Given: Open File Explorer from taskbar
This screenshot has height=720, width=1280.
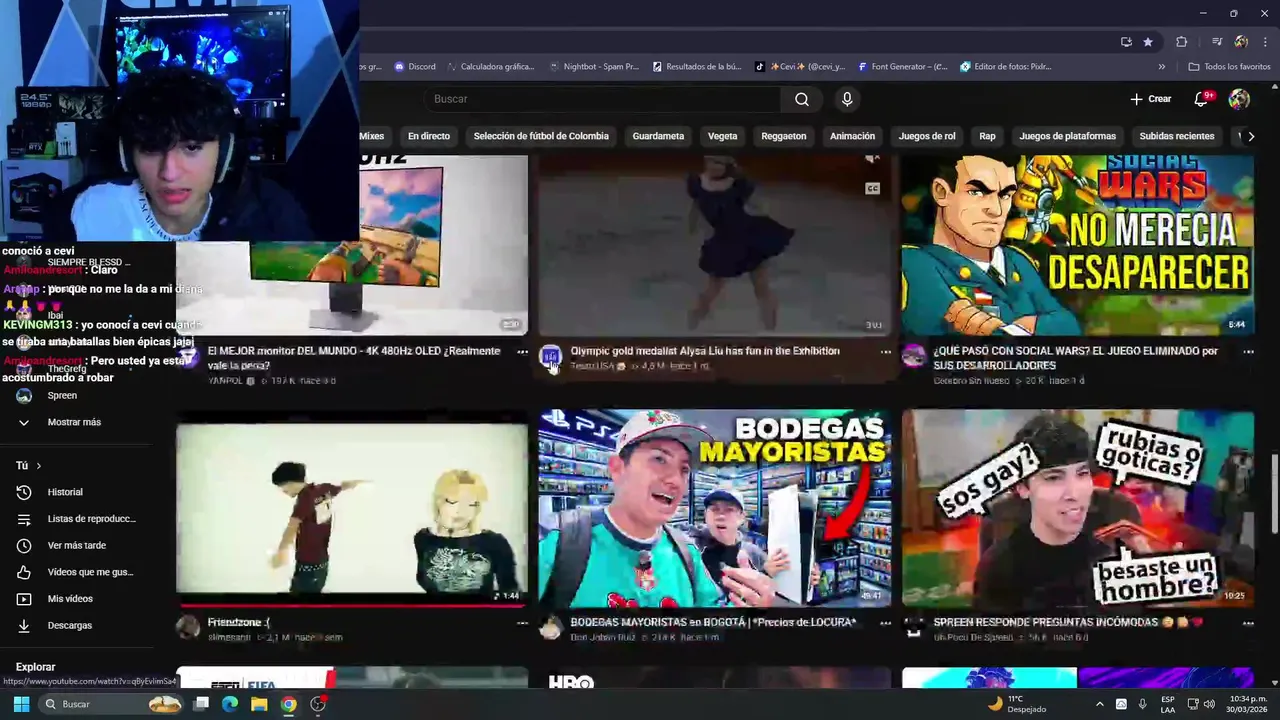Looking at the screenshot, I should [259, 704].
